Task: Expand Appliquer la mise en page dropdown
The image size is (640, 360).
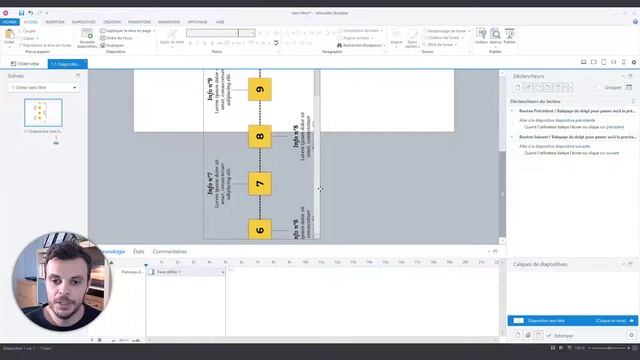Action: [x=154, y=31]
